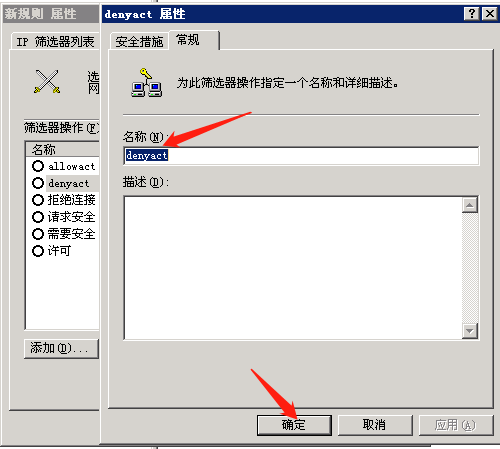Click description box scroll up arrow
The width and height of the screenshot is (500, 449).
point(470,205)
